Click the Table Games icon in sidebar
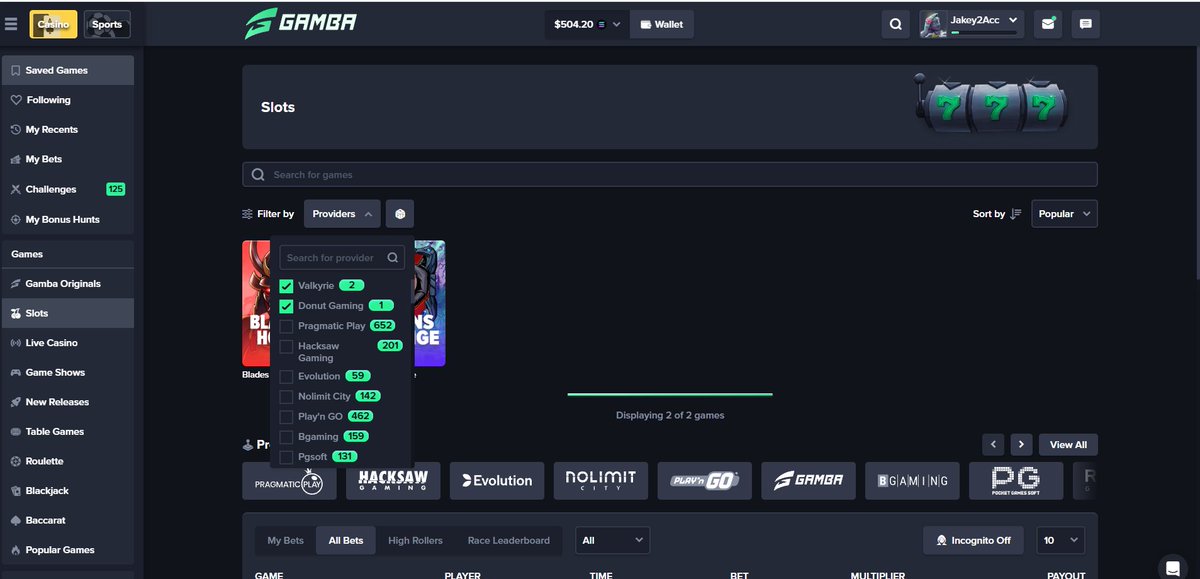The width and height of the screenshot is (1200, 579). point(16,432)
